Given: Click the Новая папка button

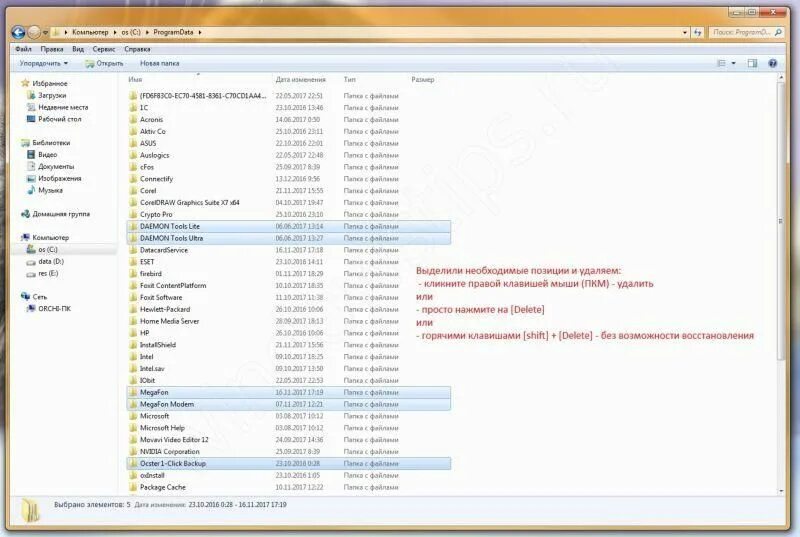Looking at the screenshot, I should [159, 63].
